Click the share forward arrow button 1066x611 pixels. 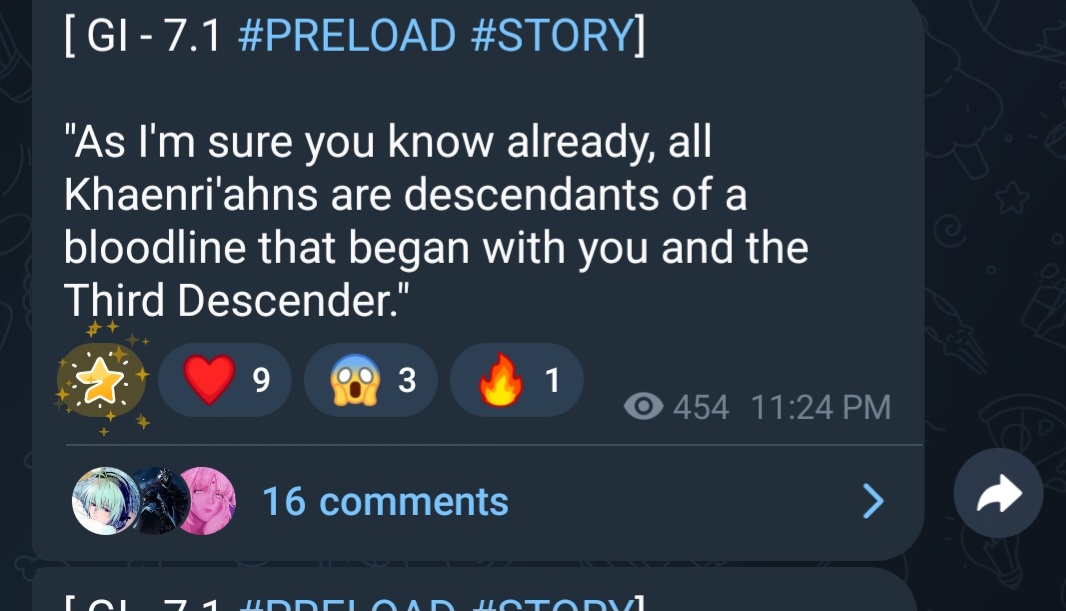pyautogui.click(x=998, y=493)
